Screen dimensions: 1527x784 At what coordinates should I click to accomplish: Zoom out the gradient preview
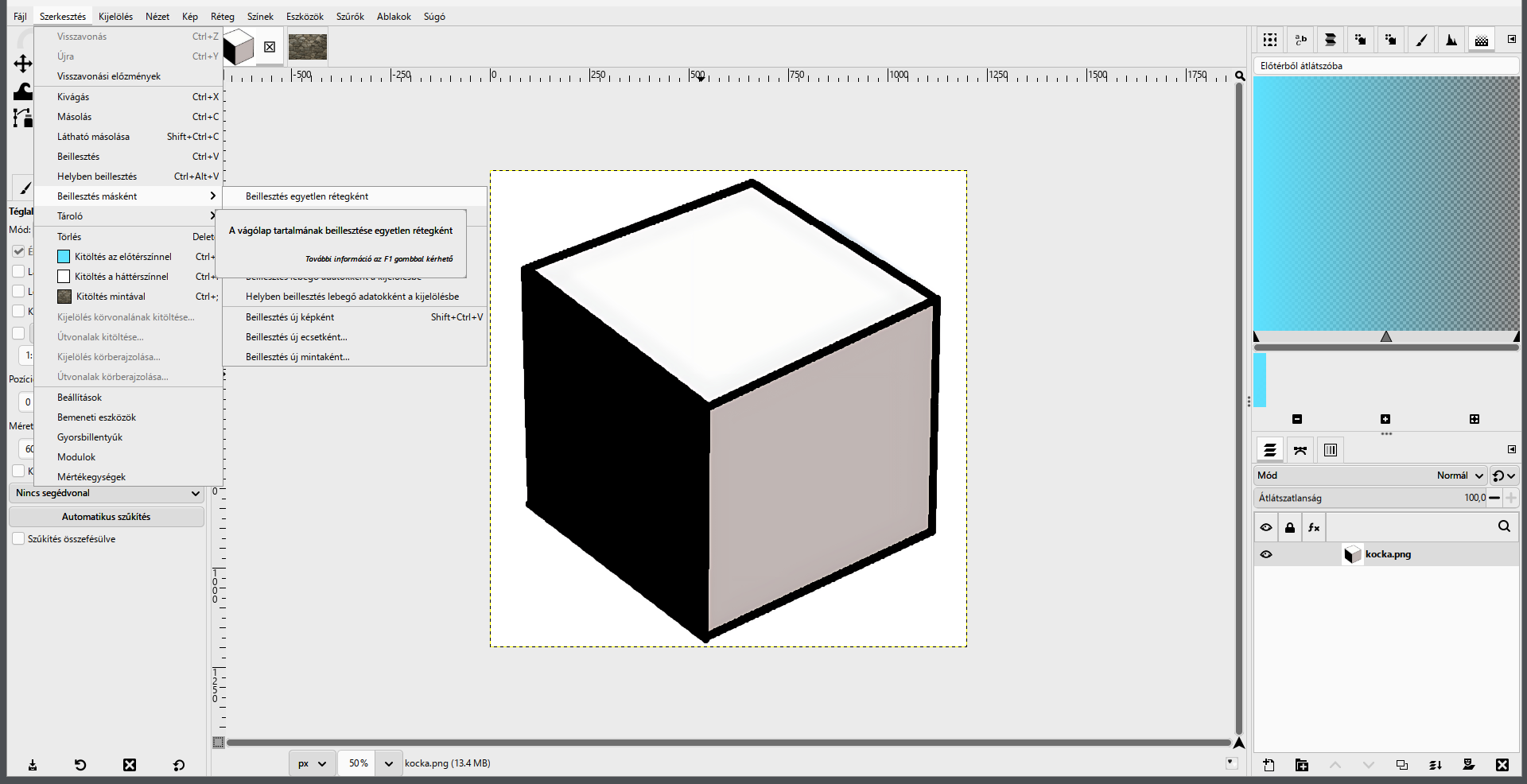[1297, 419]
